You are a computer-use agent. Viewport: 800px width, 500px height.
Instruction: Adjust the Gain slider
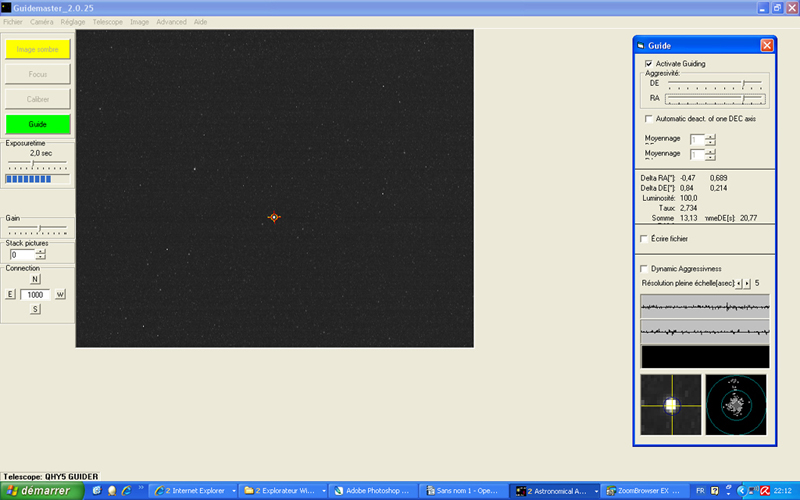pos(37,228)
